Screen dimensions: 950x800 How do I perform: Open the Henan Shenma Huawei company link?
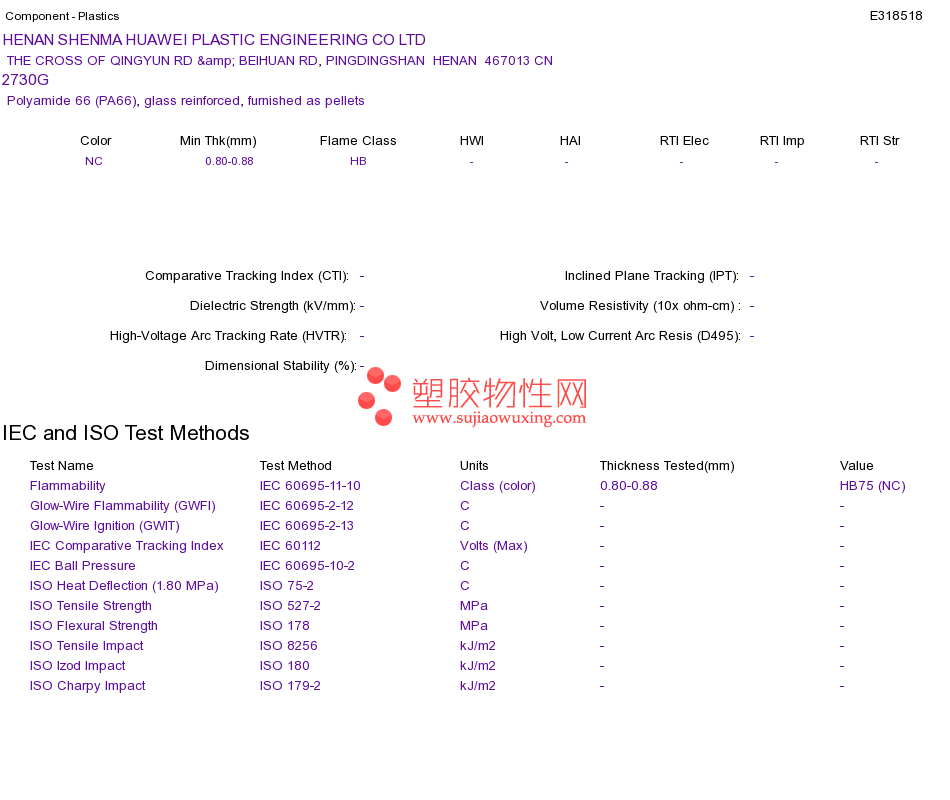pyautogui.click(x=214, y=40)
